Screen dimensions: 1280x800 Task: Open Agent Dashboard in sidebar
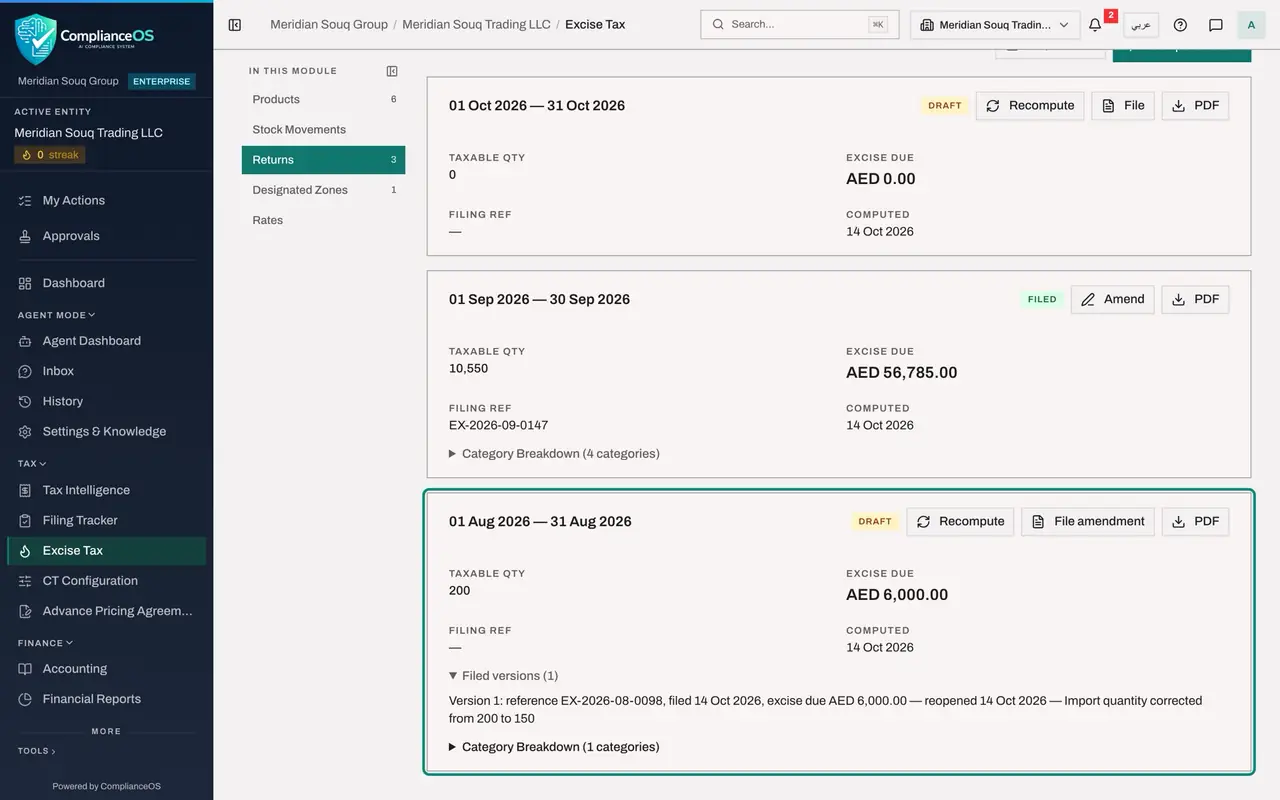click(x=106, y=341)
